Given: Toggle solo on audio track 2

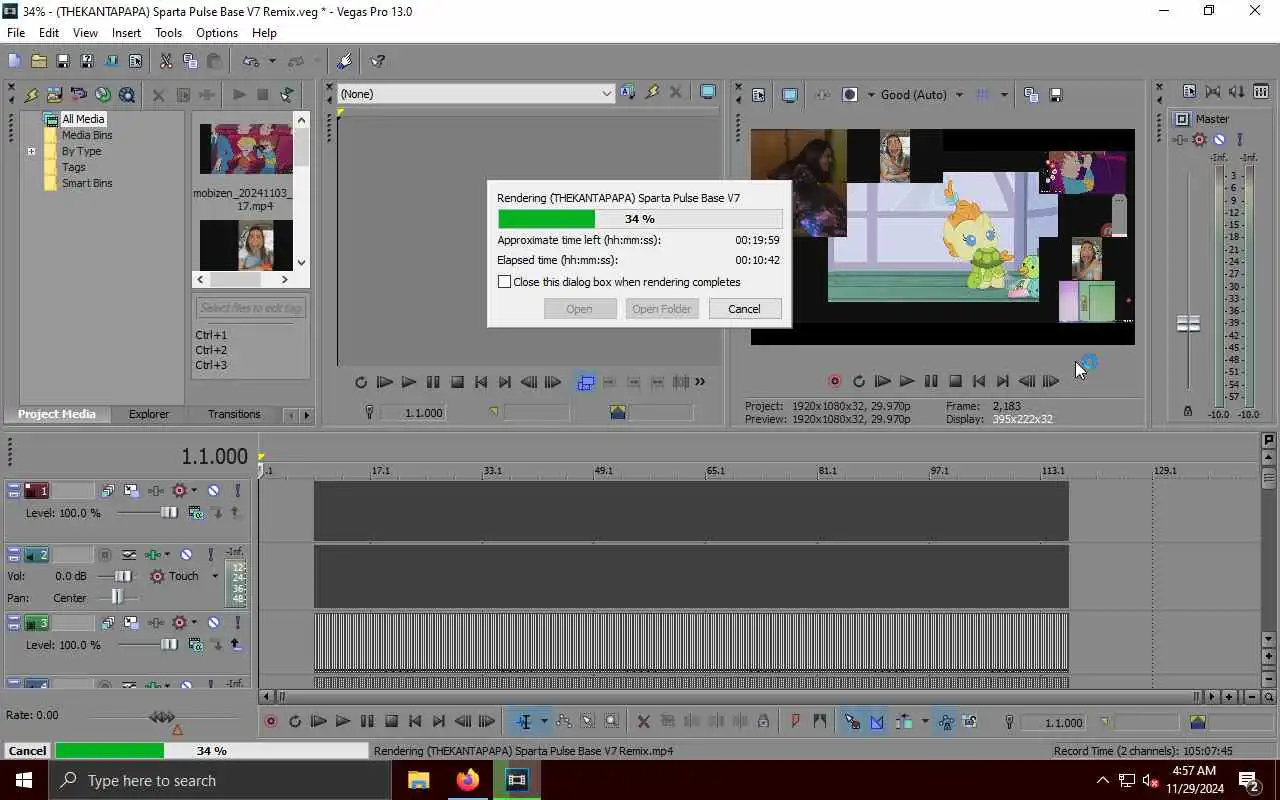Looking at the screenshot, I should 210,554.
